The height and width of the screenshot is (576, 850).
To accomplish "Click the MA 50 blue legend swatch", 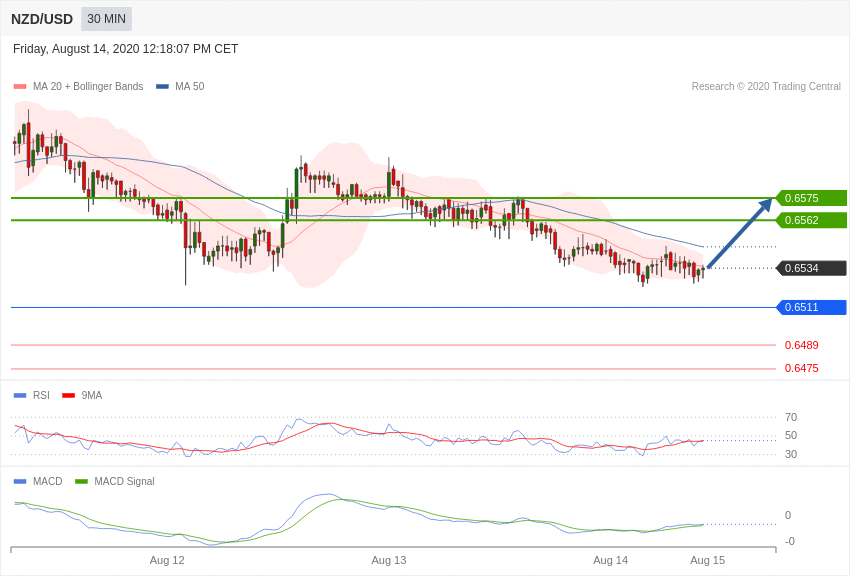I will pos(162,87).
